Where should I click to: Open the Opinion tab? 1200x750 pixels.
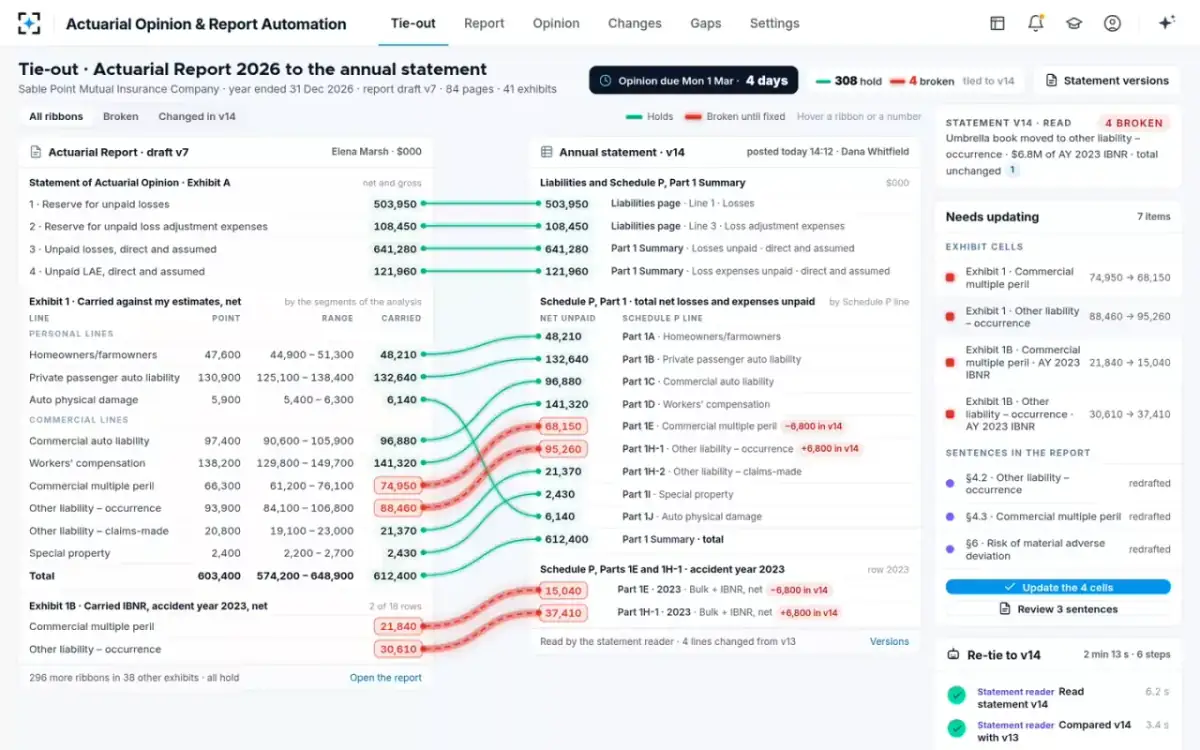click(556, 23)
